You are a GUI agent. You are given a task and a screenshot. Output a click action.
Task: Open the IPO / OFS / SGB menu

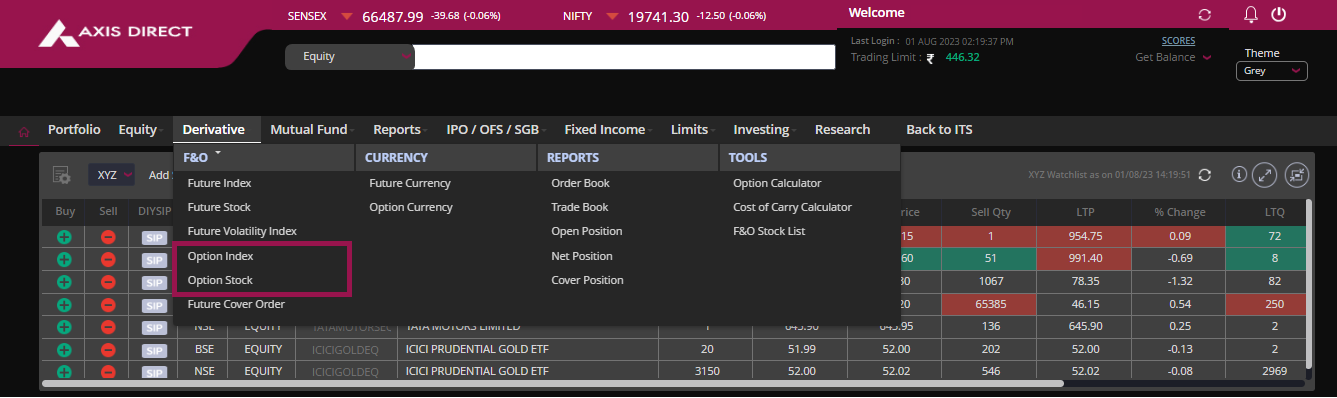point(495,130)
